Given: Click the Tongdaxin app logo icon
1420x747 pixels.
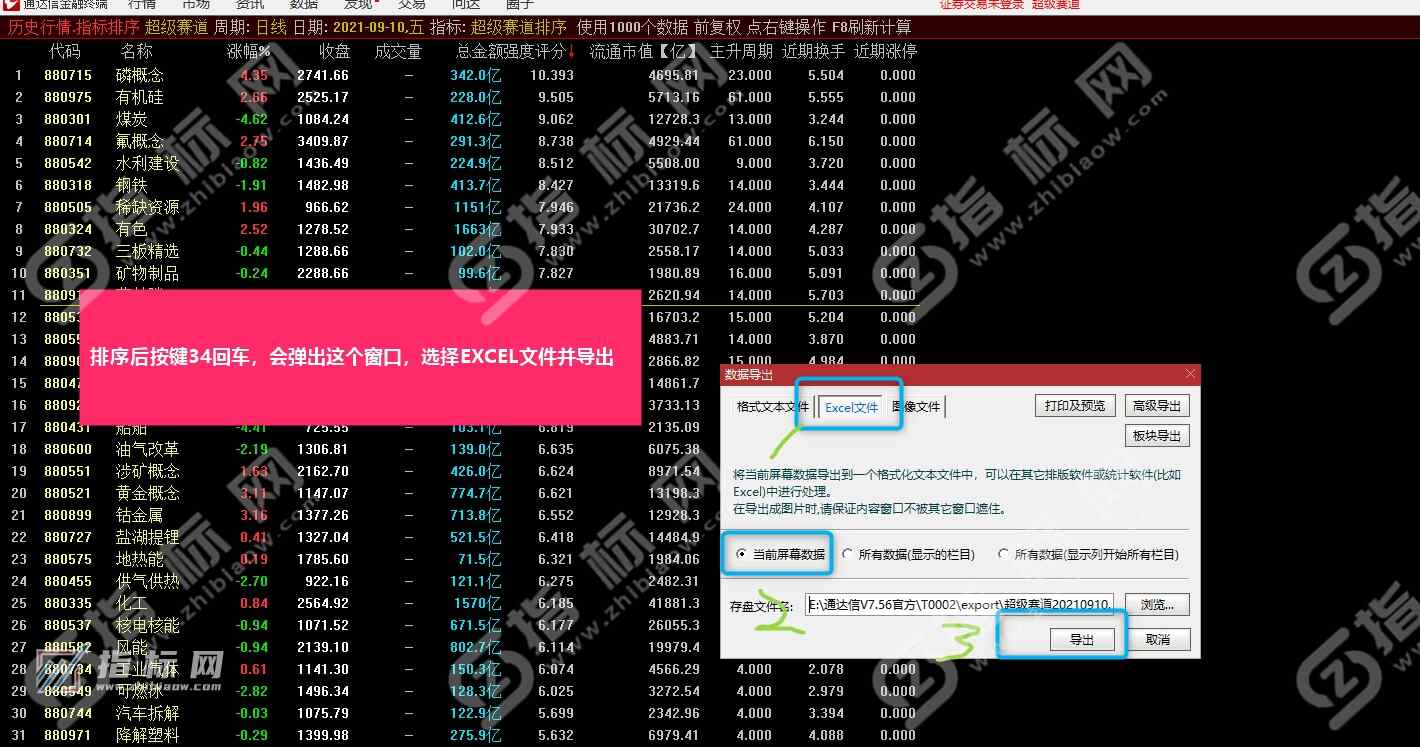Looking at the screenshot, I should (x=10, y=4).
